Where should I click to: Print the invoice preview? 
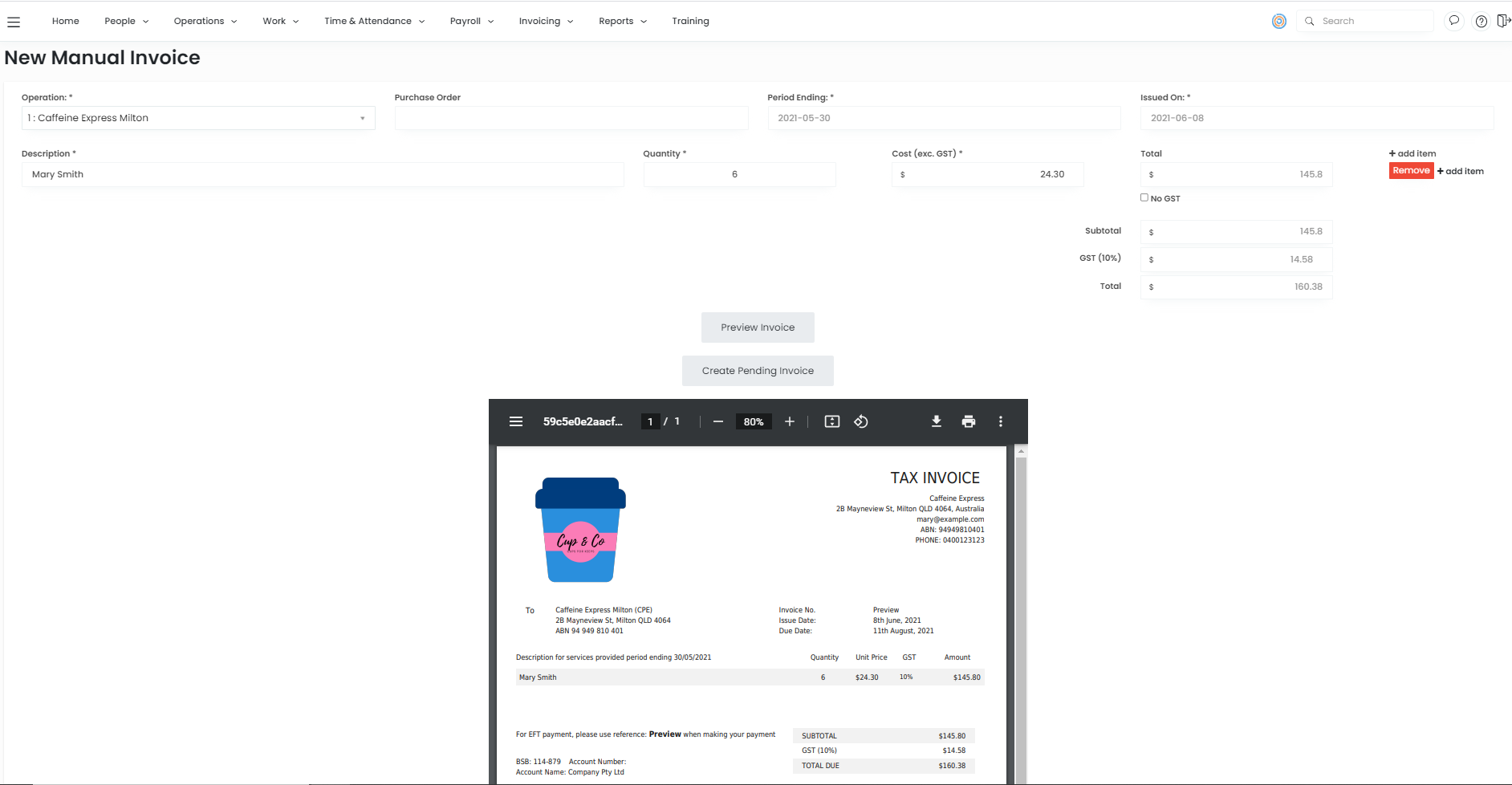[x=969, y=421]
